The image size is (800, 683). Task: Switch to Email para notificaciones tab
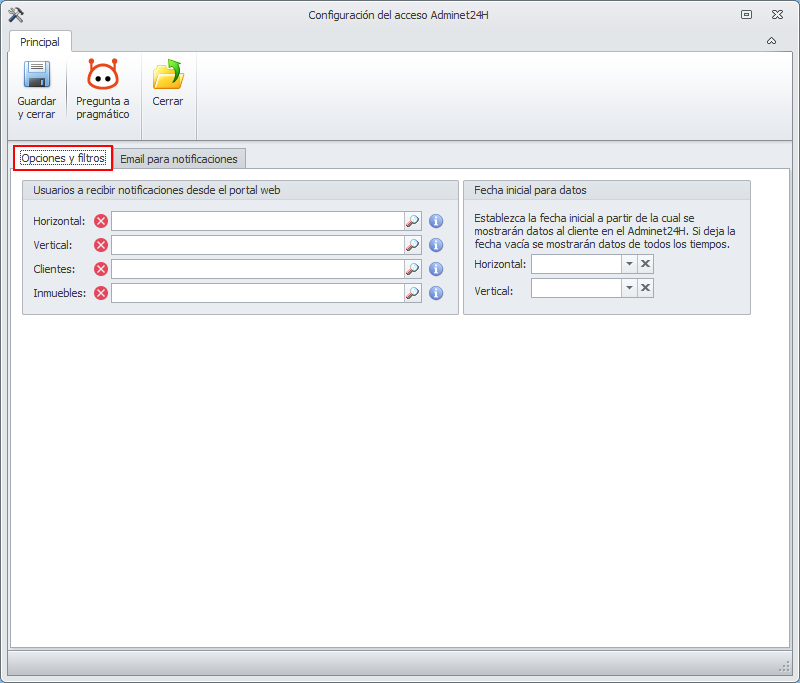click(179, 159)
